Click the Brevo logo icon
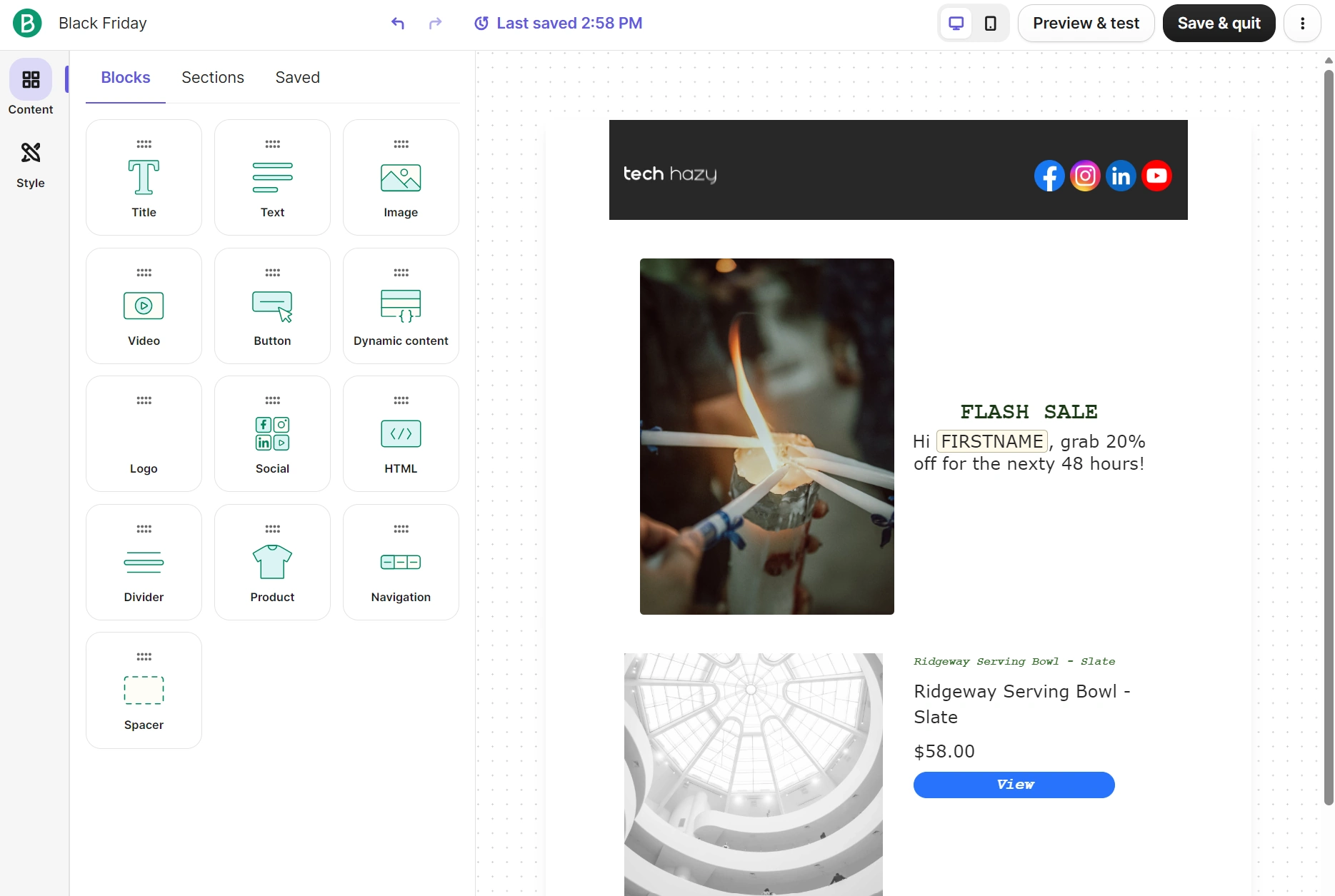Screen dimensions: 1335x896 [27, 24]
